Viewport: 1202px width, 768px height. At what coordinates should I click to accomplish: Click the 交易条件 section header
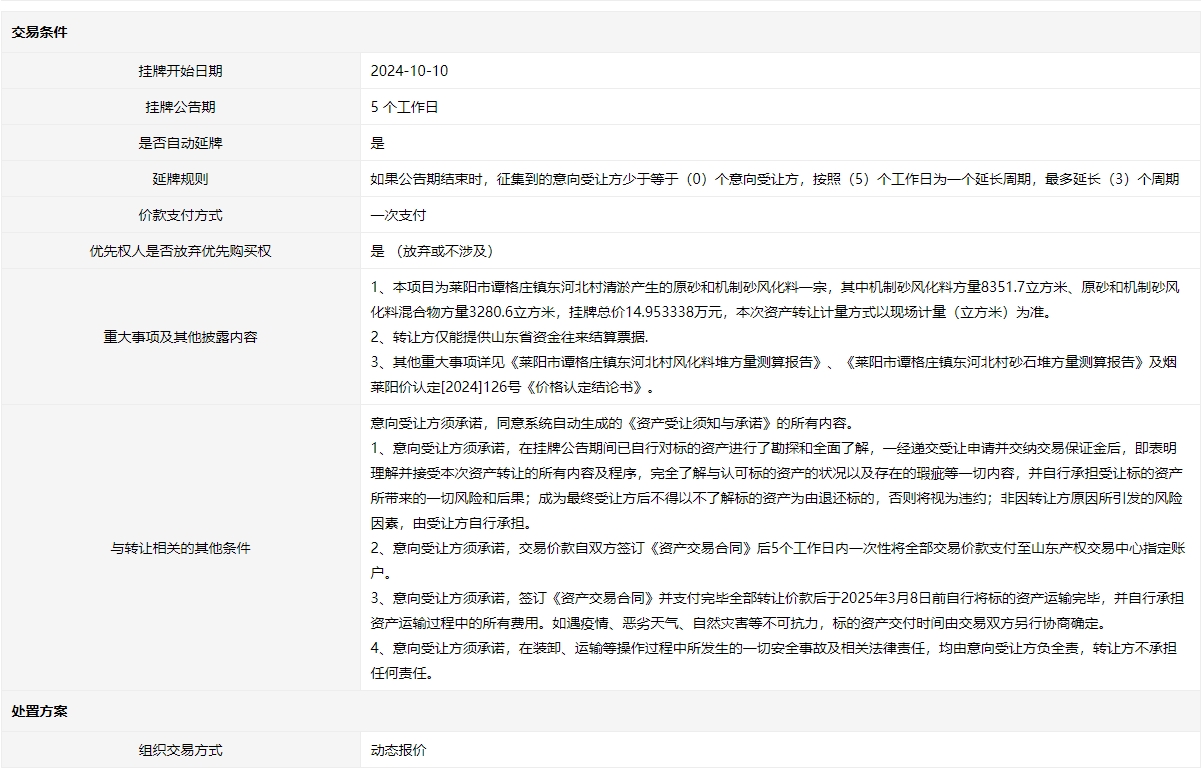coord(40,32)
